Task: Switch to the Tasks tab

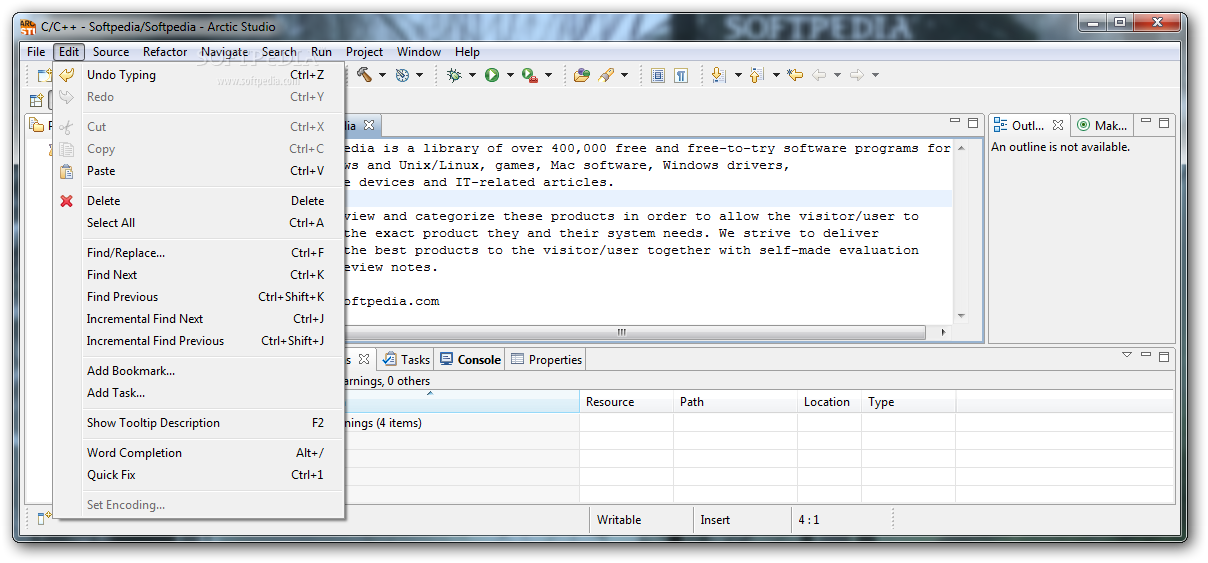Action: [407, 359]
